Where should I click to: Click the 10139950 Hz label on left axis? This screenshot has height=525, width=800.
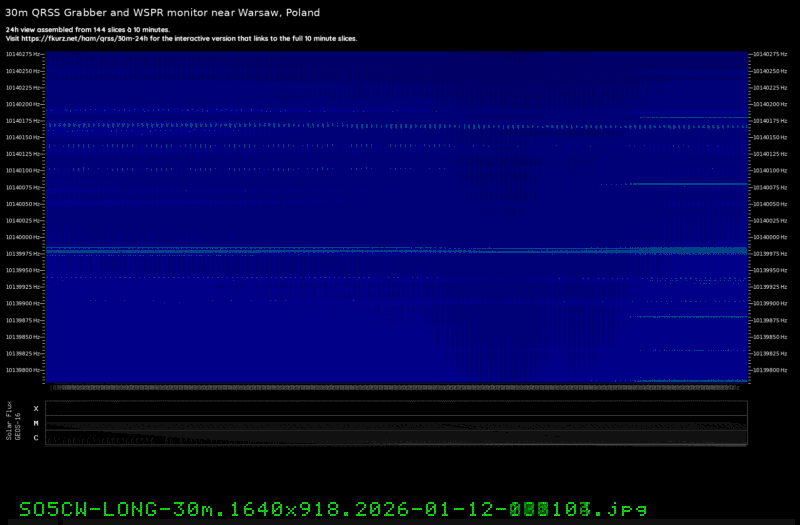coord(23,270)
